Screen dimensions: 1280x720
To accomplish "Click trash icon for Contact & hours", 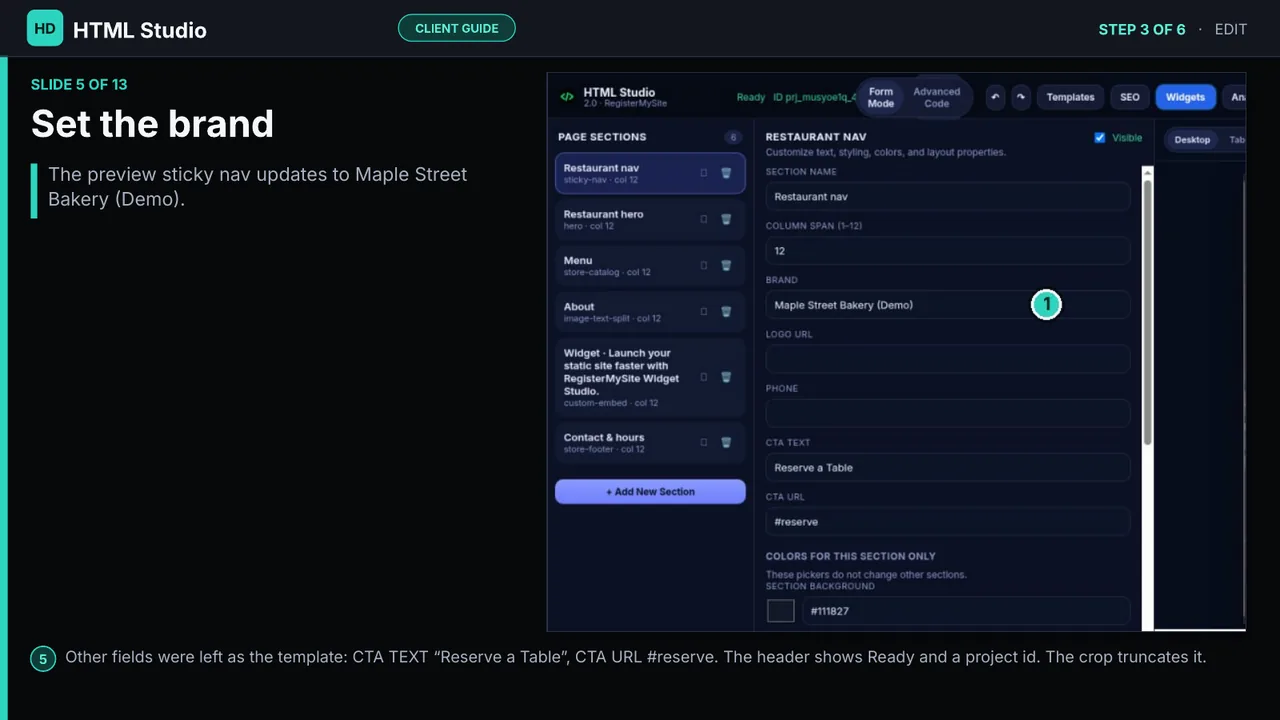I will [726, 442].
